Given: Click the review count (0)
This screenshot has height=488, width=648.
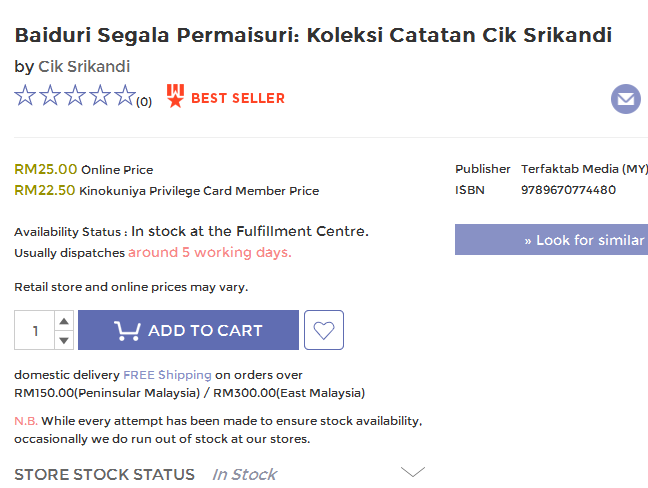Looking at the screenshot, I should [144, 101].
